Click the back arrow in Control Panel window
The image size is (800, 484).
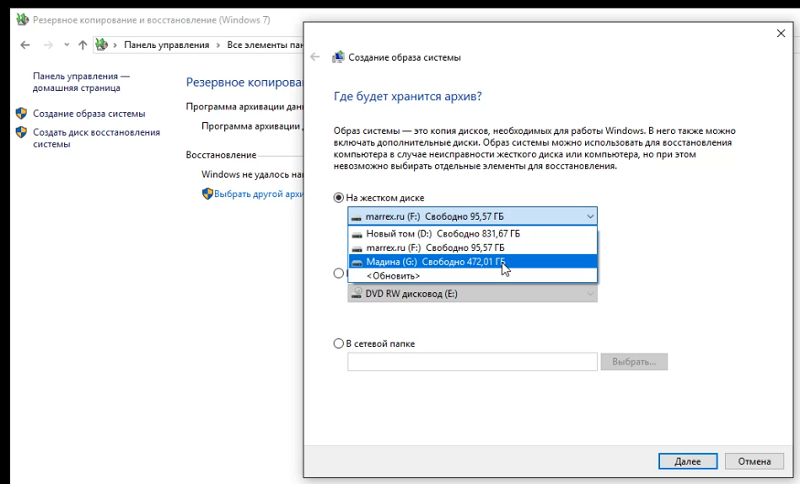pyautogui.click(x=25, y=45)
